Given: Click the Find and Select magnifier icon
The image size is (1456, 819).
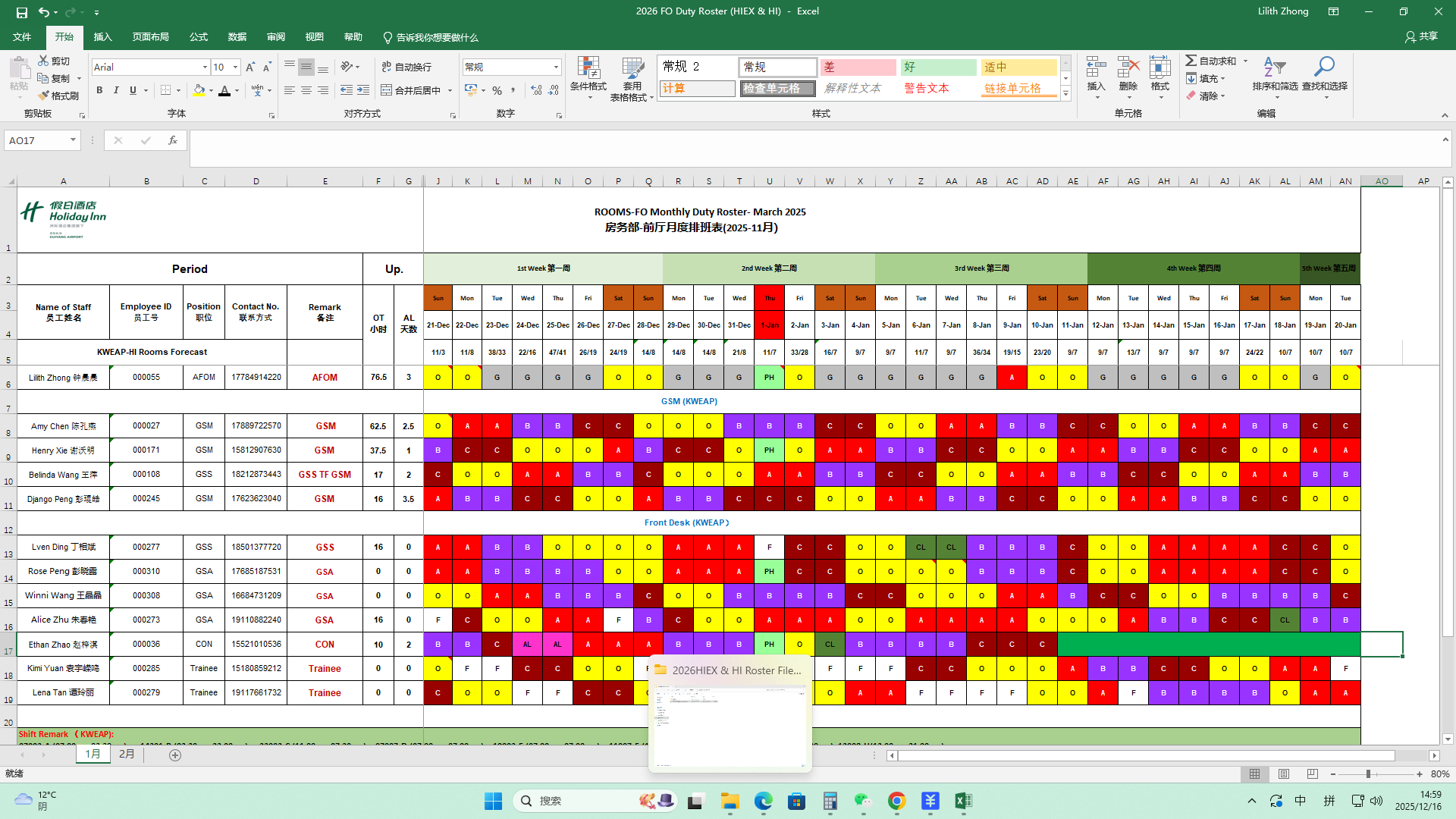Looking at the screenshot, I should click(1324, 67).
